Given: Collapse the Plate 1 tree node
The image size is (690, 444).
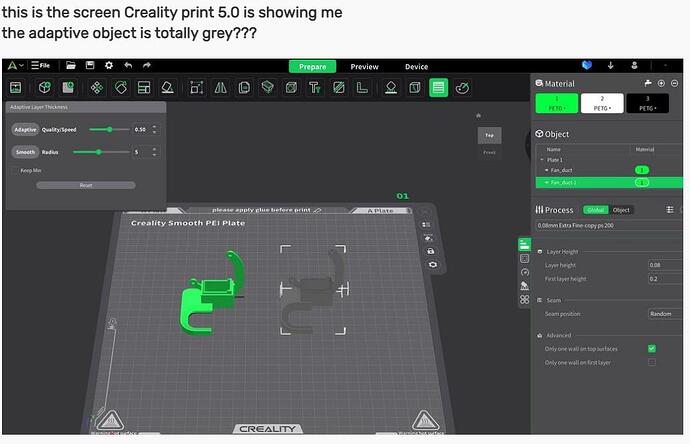Looking at the screenshot, I should [x=540, y=159].
